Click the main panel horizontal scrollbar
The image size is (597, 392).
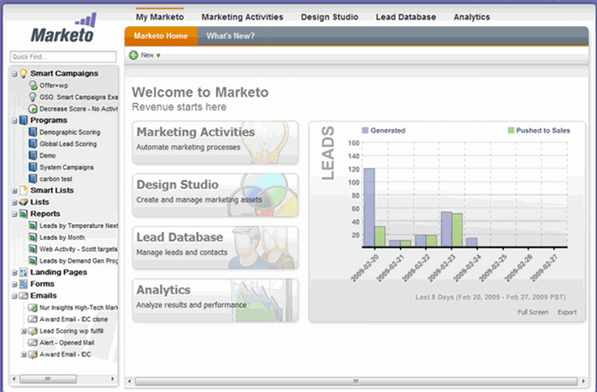[356, 381]
